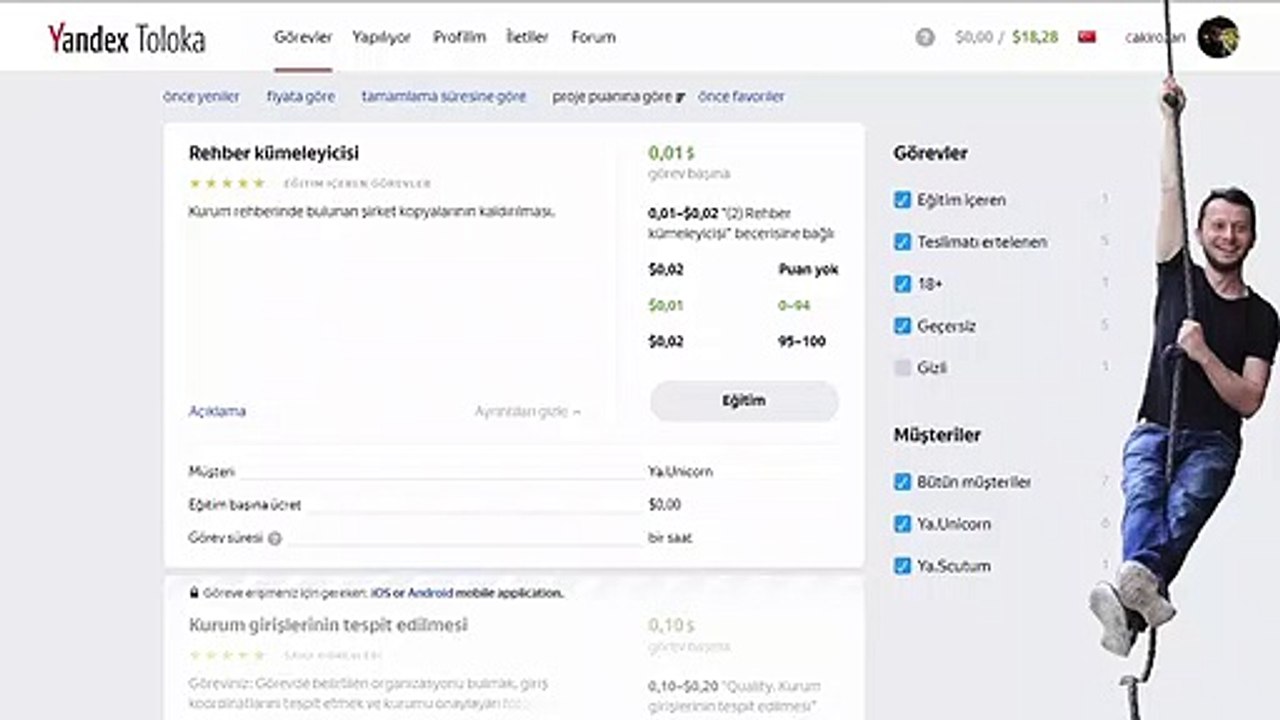1280x720 pixels.
Task: Click the Android link in mobile notice
Action: pyautogui.click(x=430, y=593)
